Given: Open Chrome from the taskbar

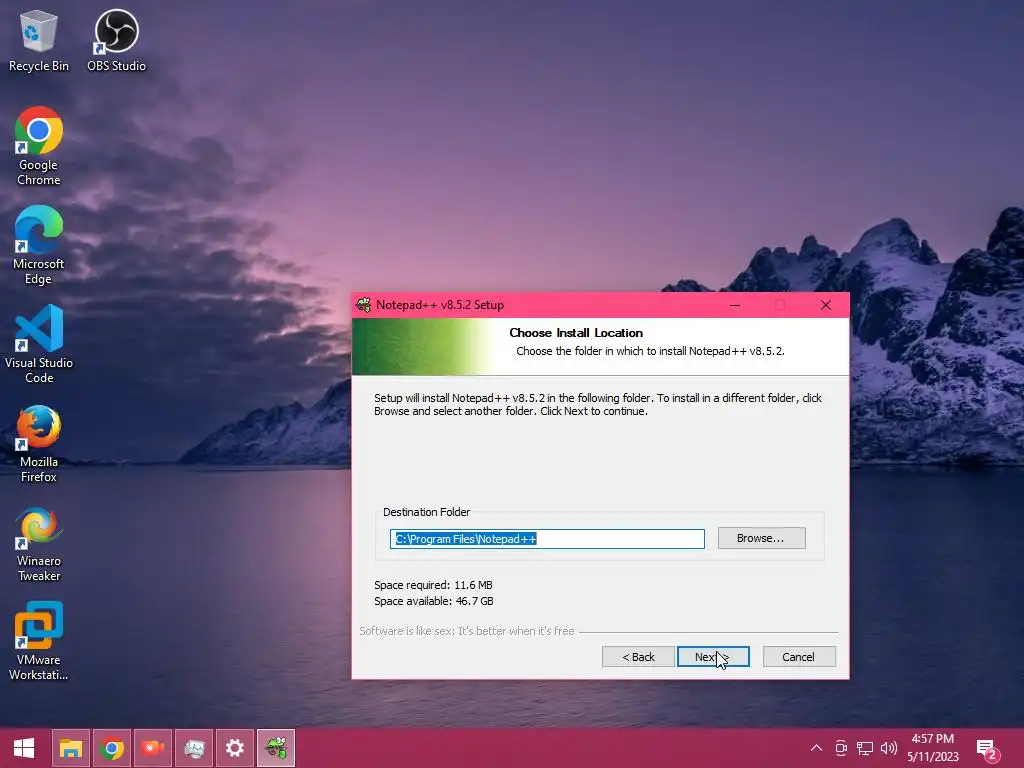Looking at the screenshot, I should 112,748.
